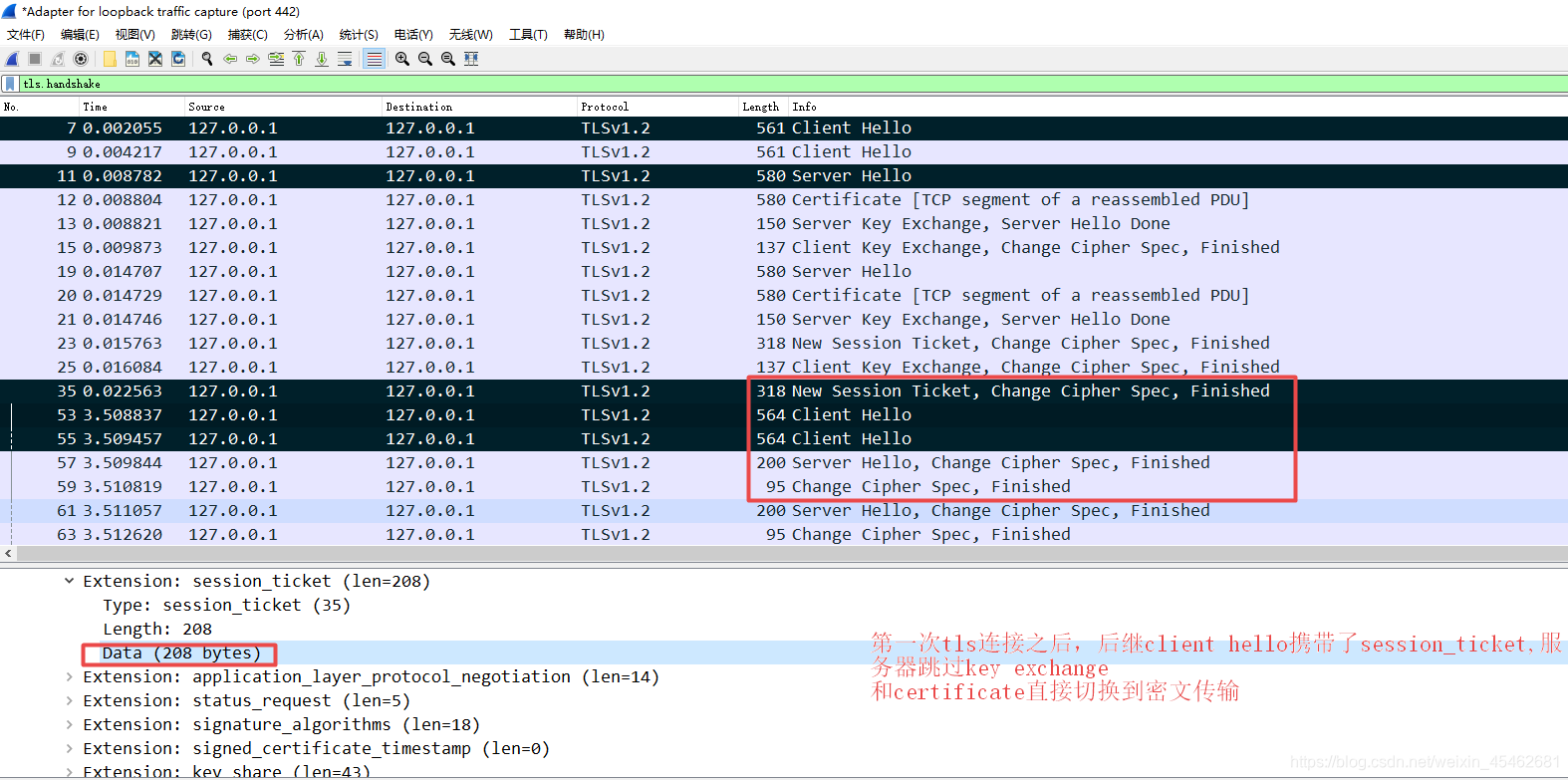Open the 帮助(H) menu
The height and width of the screenshot is (780, 1568).
coord(584,35)
